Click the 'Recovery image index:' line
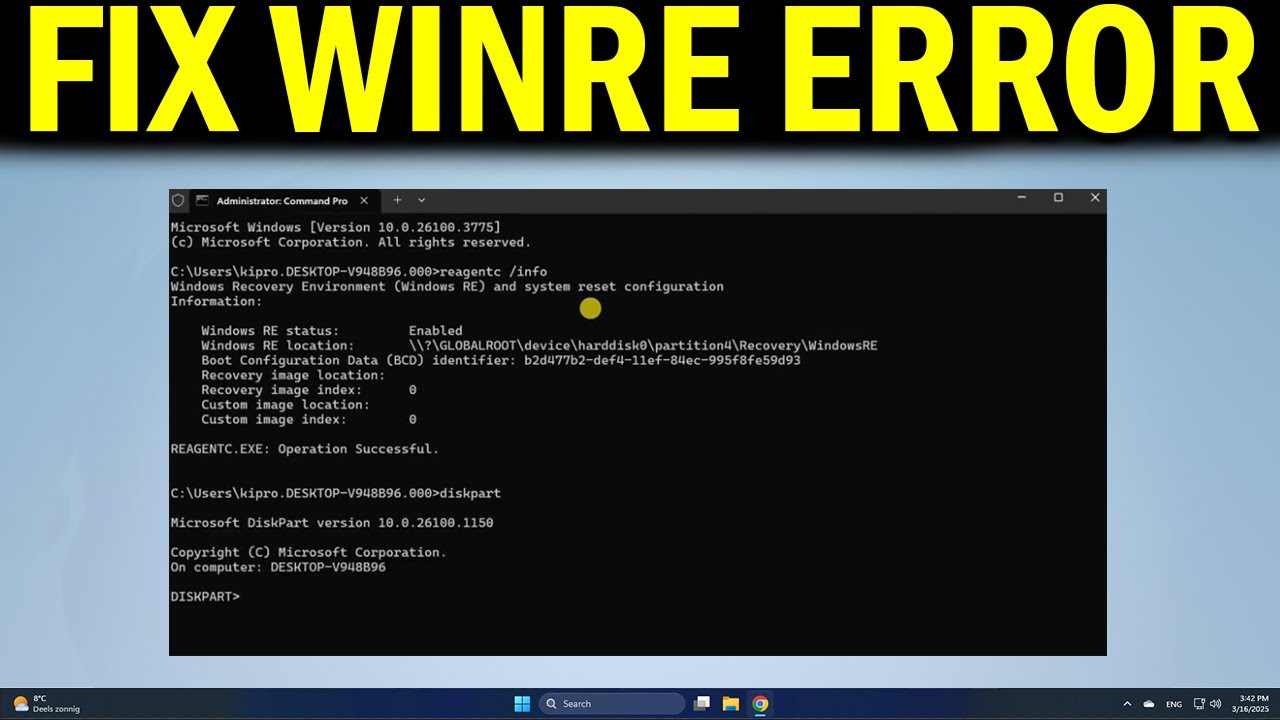Screen dimensions: 1280x720 pyautogui.click(x=309, y=390)
